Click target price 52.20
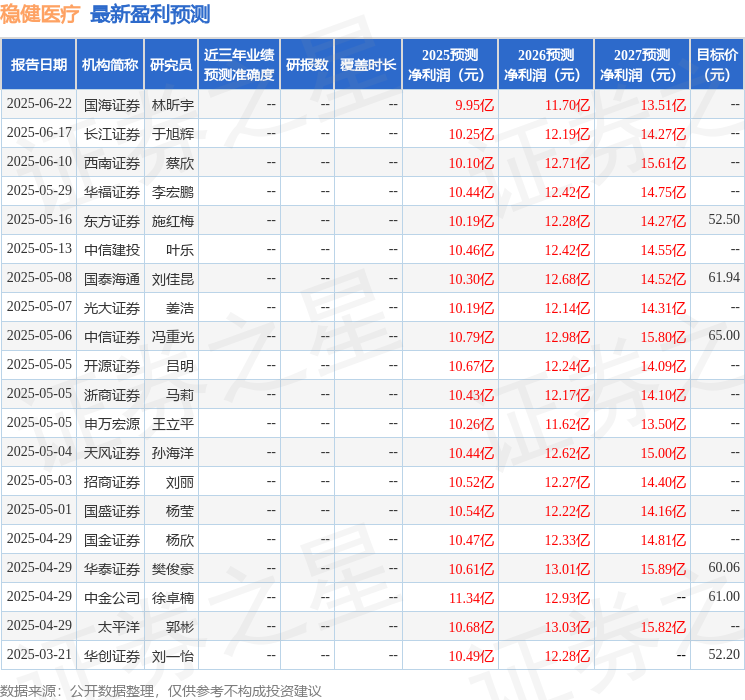The width and height of the screenshot is (745, 700). [724, 654]
